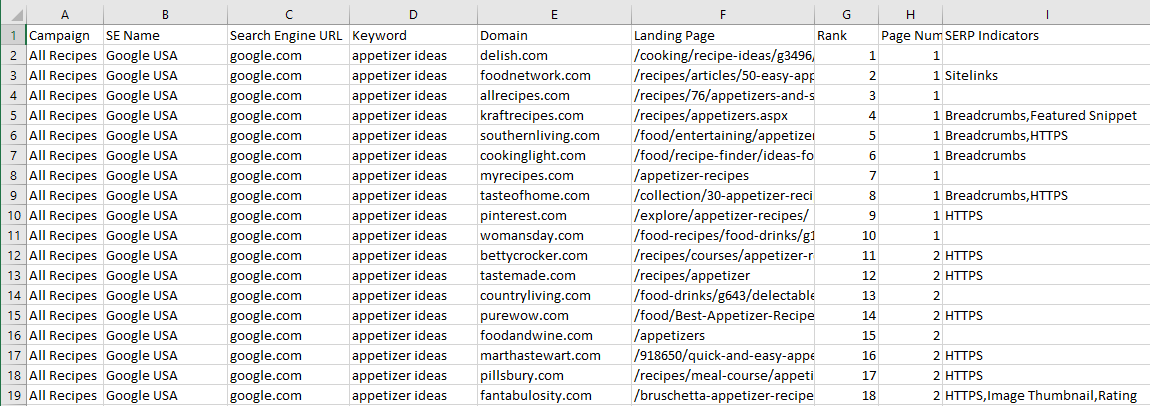Click the /appetizers landing page cell
The image size is (1150, 406).
tap(723, 336)
